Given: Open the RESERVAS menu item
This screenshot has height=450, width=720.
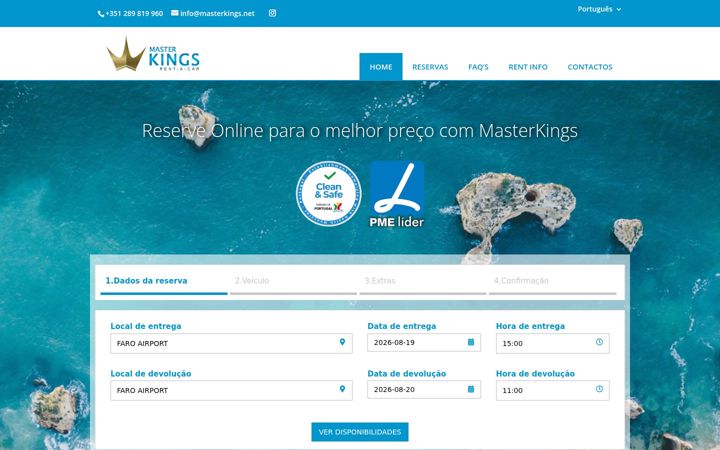Looking at the screenshot, I should coord(430,67).
